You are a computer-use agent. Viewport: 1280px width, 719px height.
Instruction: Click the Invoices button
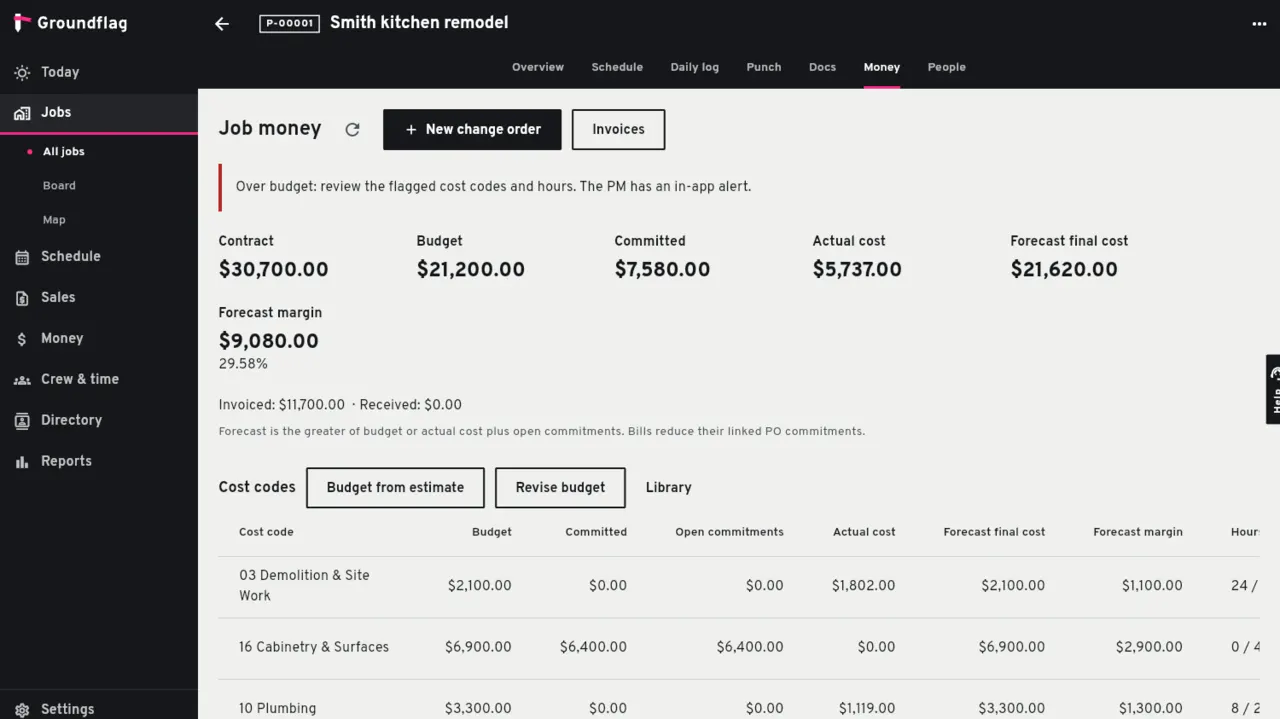pyautogui.click(x=618, y=130)
